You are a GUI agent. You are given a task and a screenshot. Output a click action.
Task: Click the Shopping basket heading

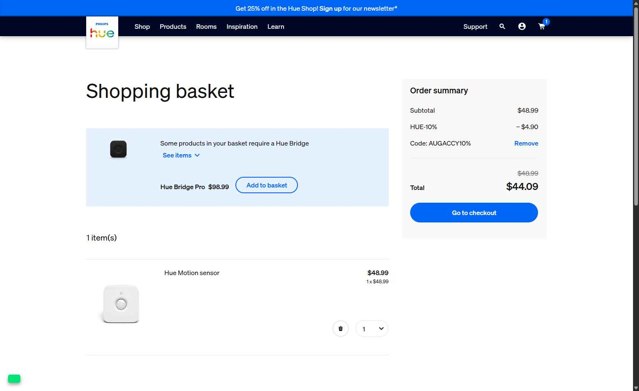pos(160,91)
